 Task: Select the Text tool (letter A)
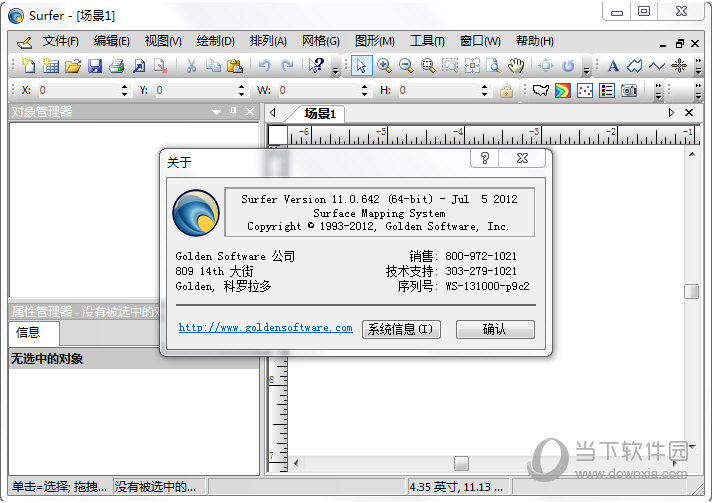point(613,66)
